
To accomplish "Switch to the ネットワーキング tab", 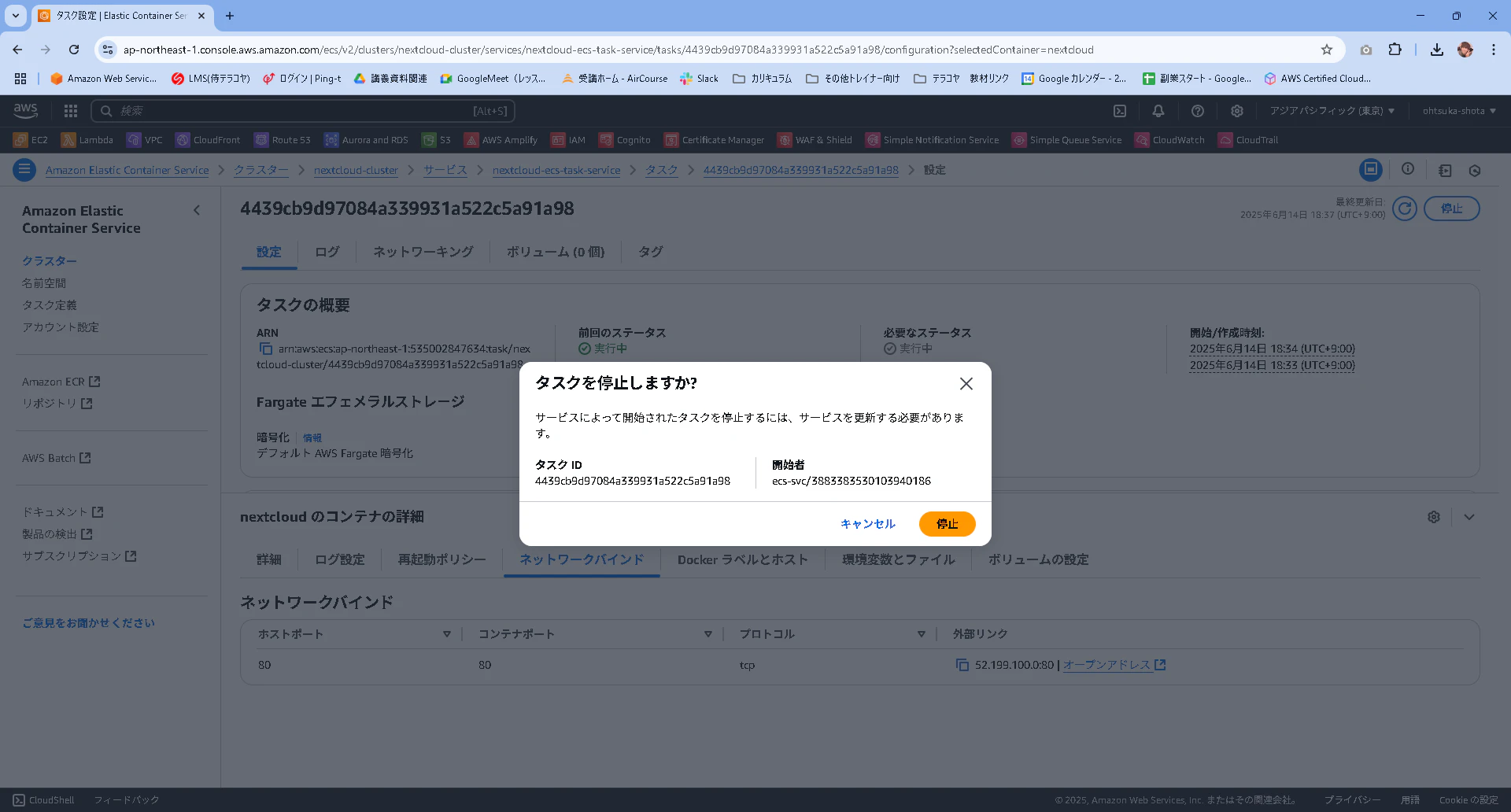I will (423, 252).
